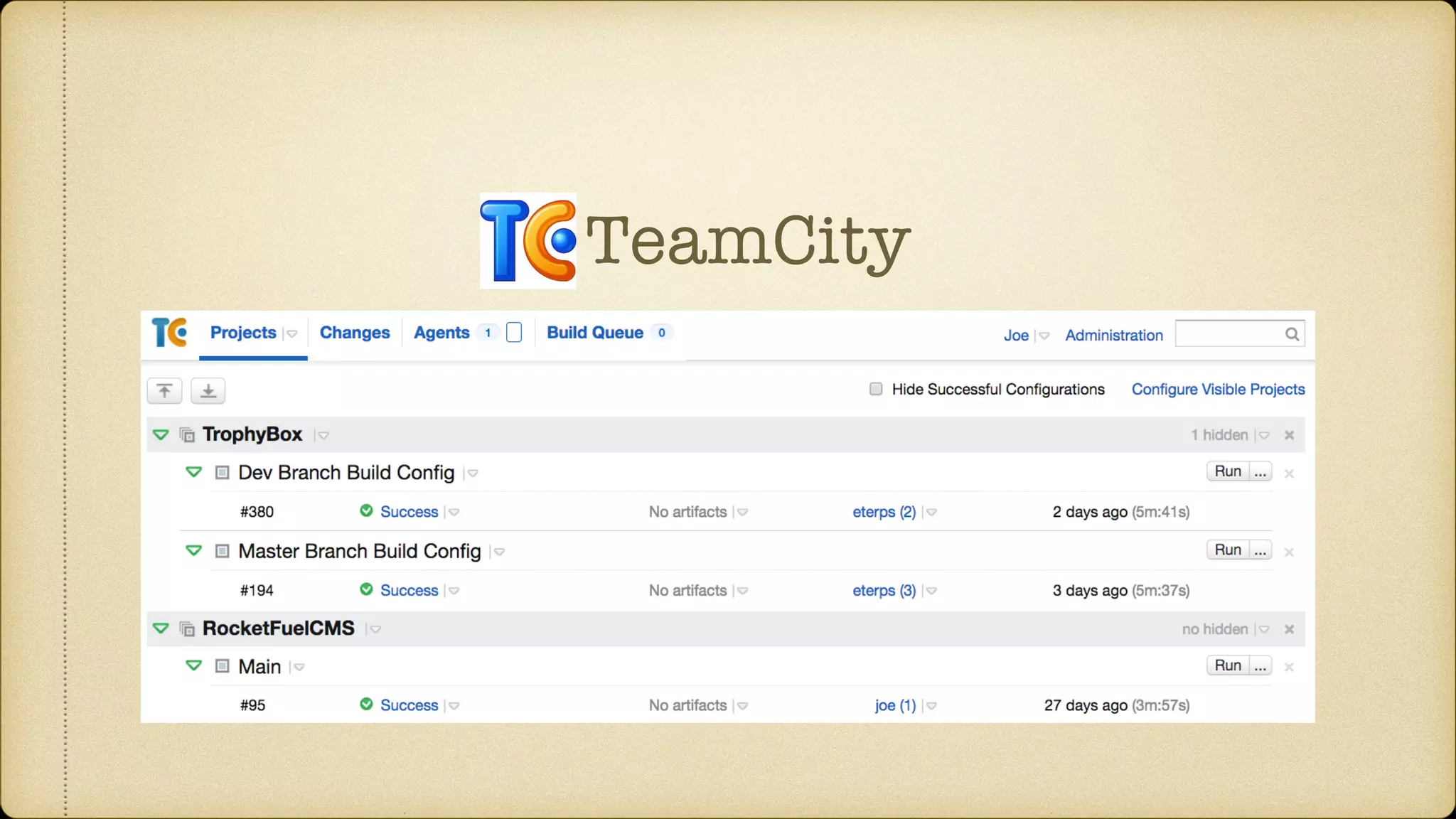Open custom run options for Master Branch Build Config

[1260, 550]
